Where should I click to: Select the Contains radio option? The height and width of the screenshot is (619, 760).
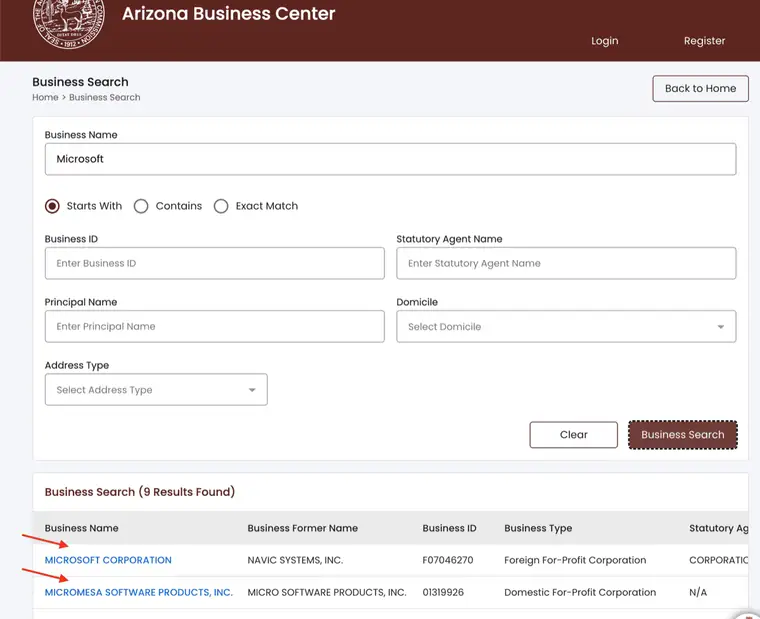tap(141, 206)
